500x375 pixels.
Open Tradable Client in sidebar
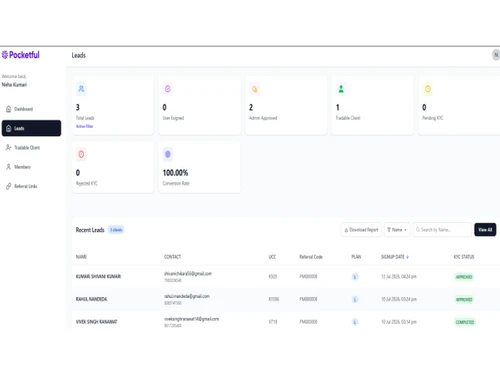tap(23, 147)
